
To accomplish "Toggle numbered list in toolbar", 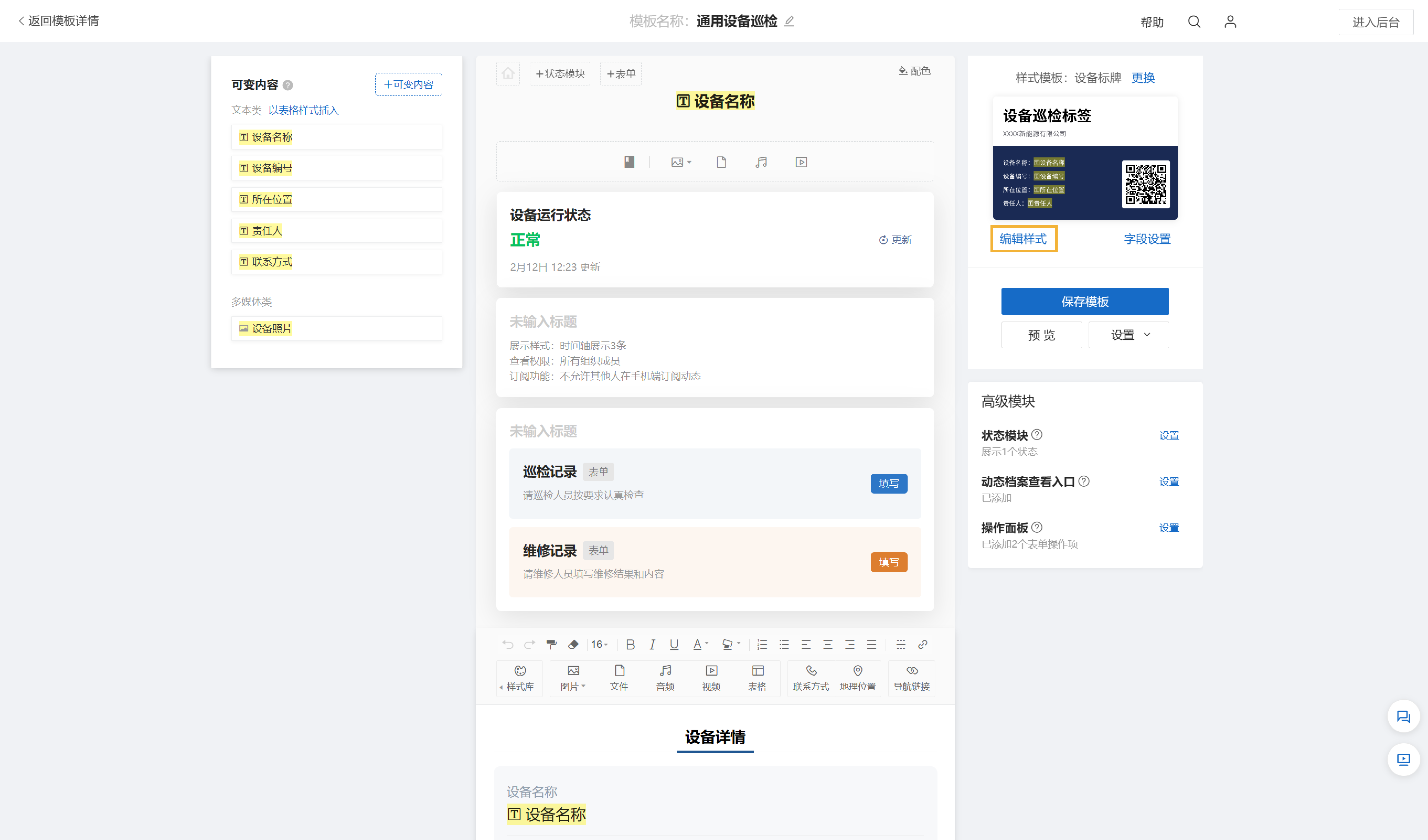I will tap(762, 645).
